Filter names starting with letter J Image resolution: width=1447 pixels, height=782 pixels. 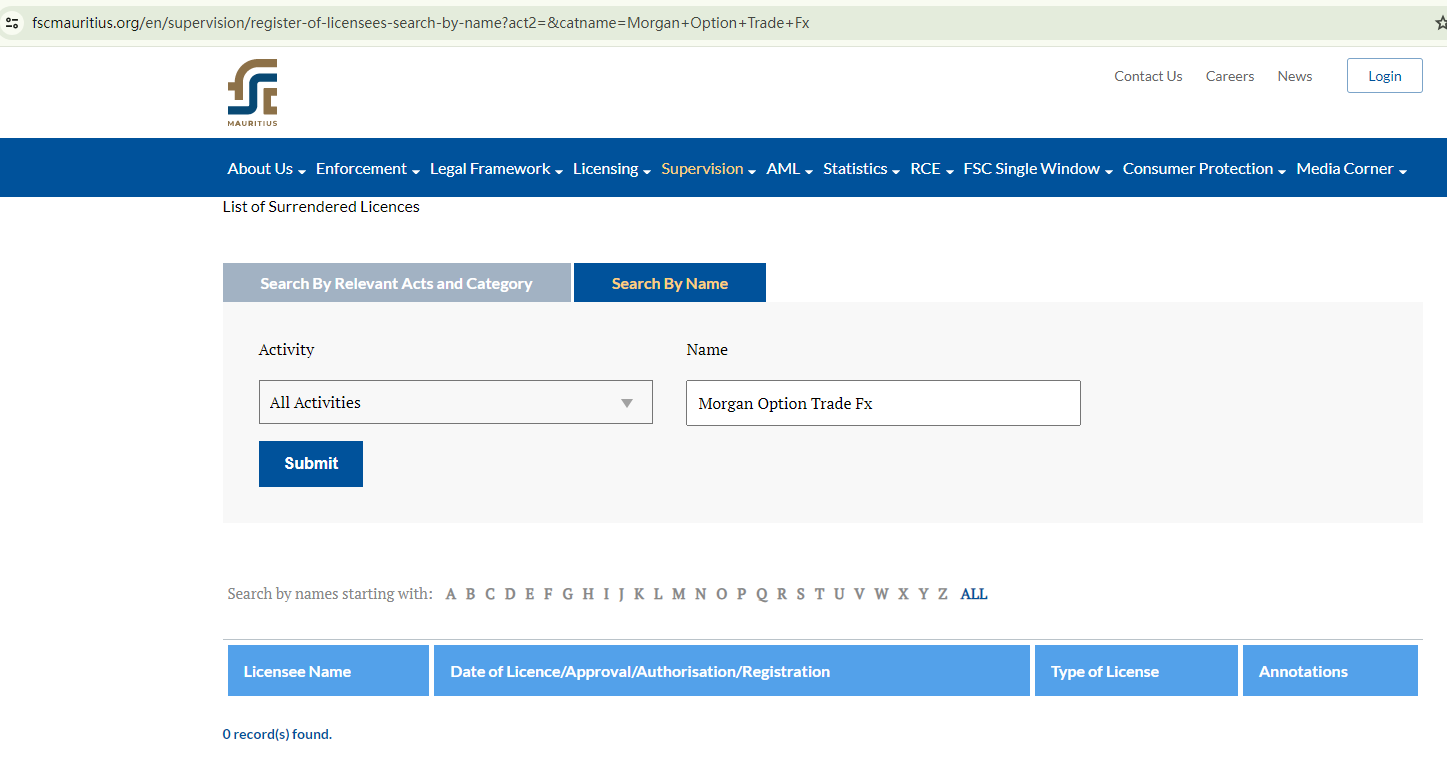click(621, 594)
